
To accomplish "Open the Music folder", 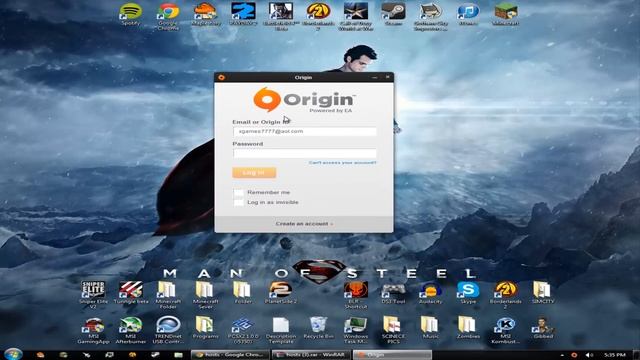I will point(431,328).
